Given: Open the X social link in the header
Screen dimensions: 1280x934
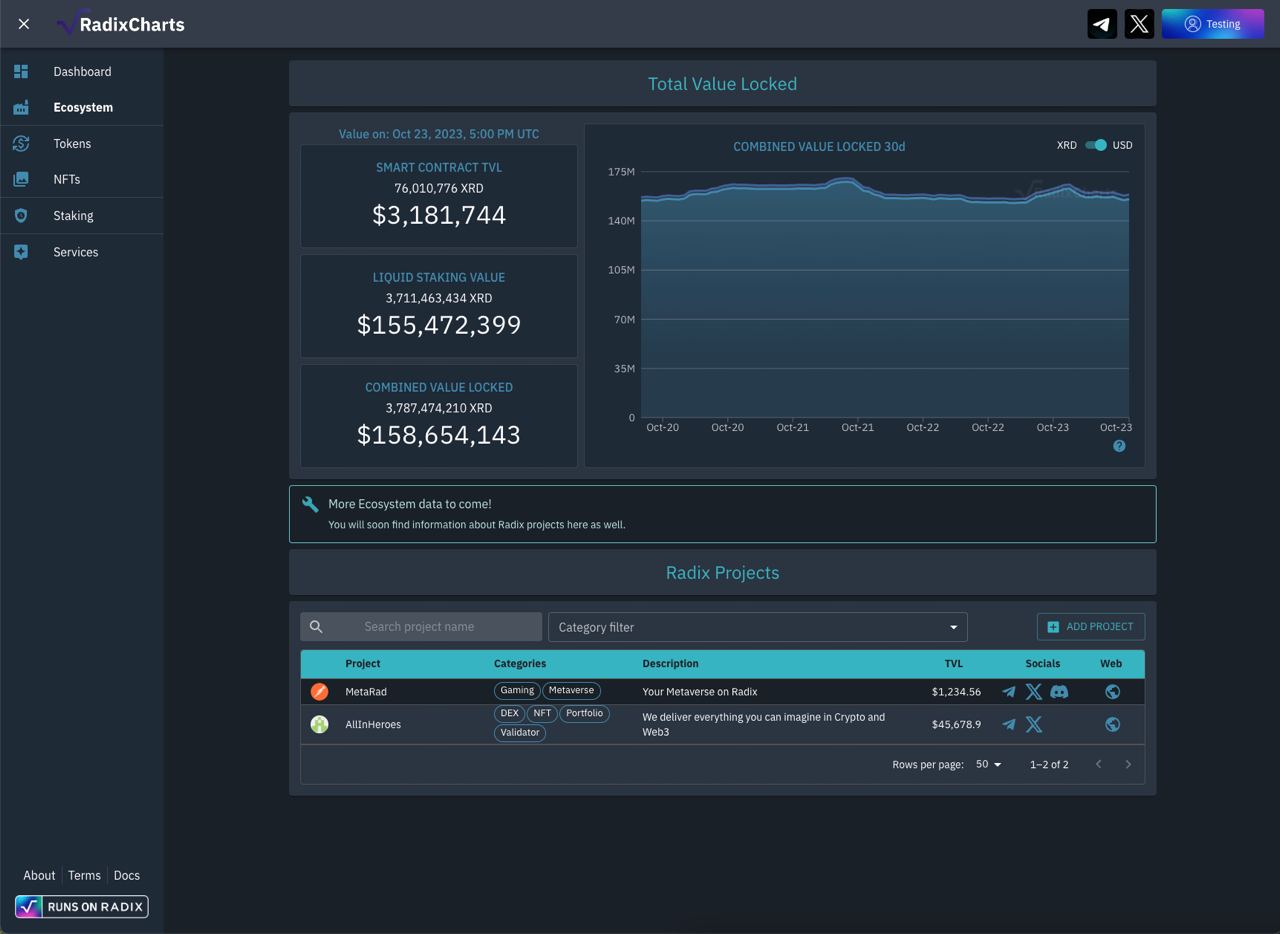Looking at the screenshot, I should point(1139,24).
